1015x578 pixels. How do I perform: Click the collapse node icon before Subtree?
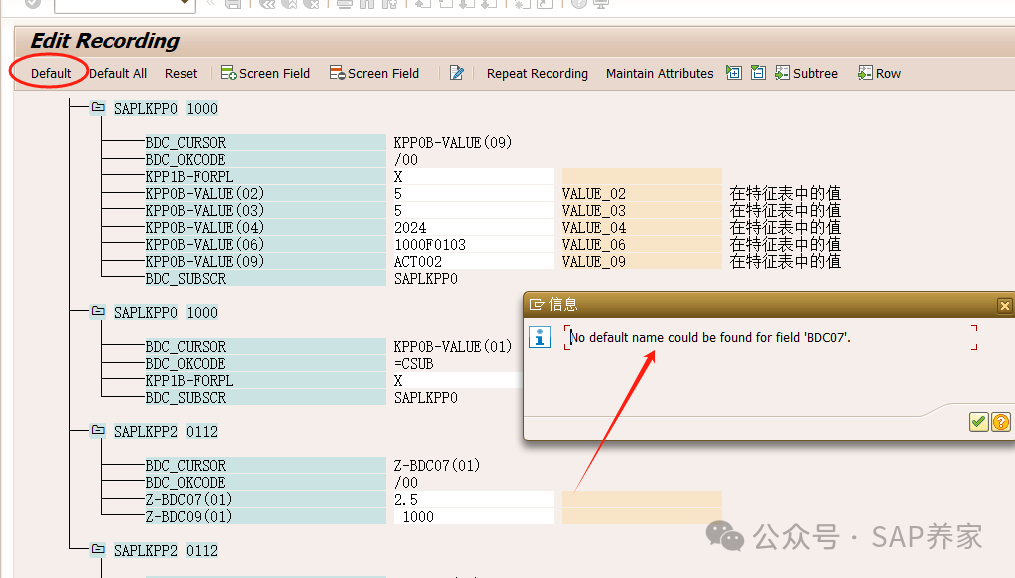point(758,72)
